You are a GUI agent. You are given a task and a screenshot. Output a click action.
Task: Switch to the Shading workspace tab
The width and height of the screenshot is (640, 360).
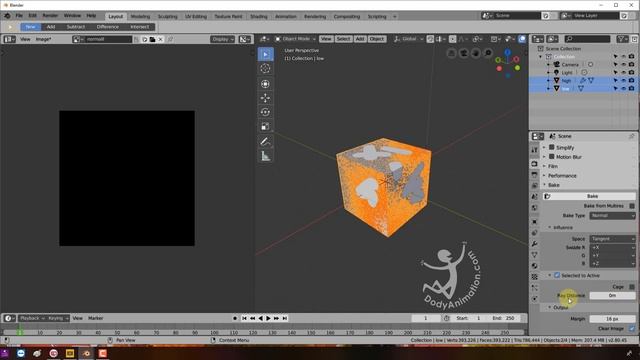pos(259,16)
